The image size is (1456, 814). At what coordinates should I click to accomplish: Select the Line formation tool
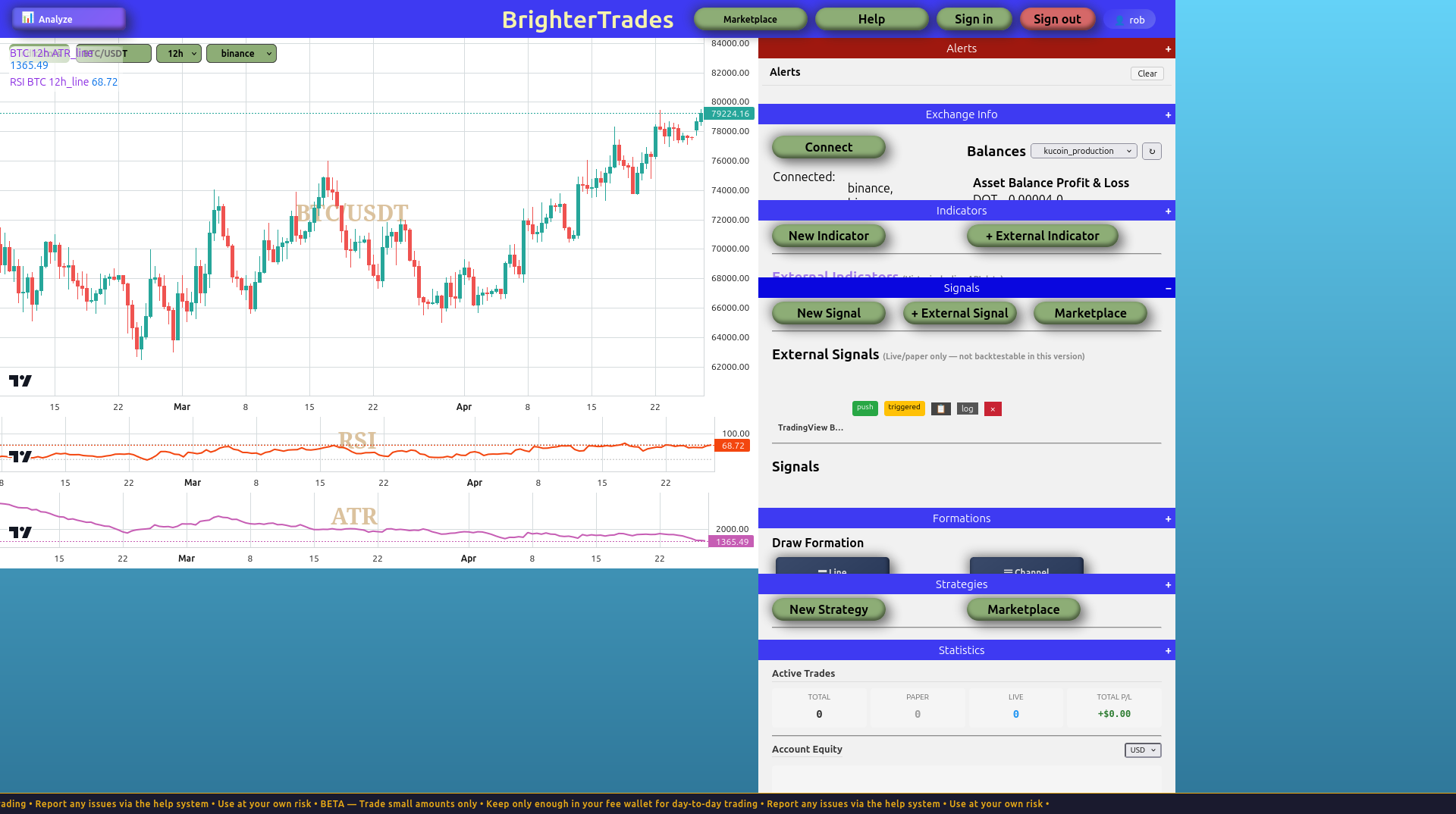833,566
